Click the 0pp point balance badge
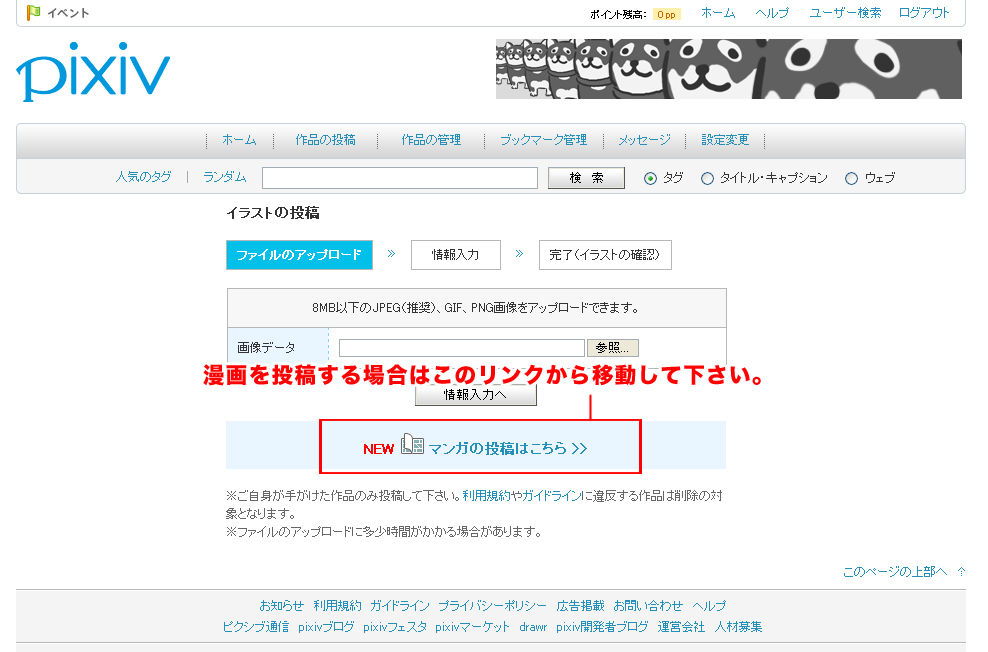The height and width of the screenshot is (652, 988). [666, 14]
